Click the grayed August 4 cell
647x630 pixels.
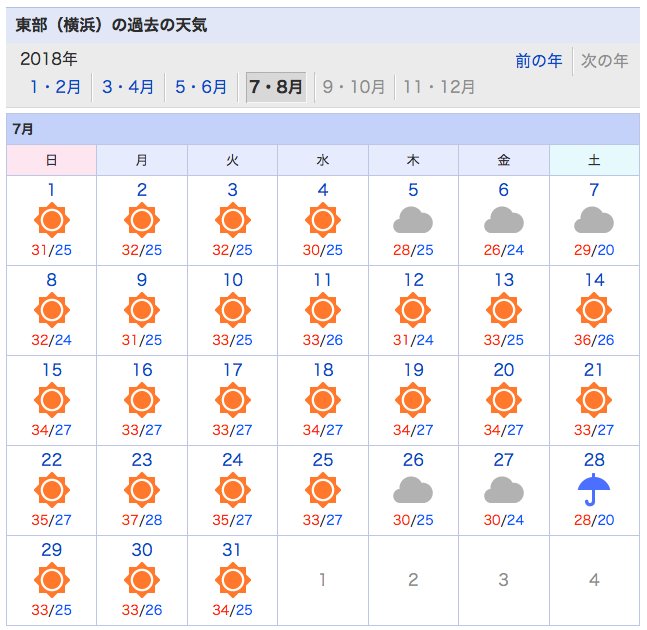click(594, 580)
